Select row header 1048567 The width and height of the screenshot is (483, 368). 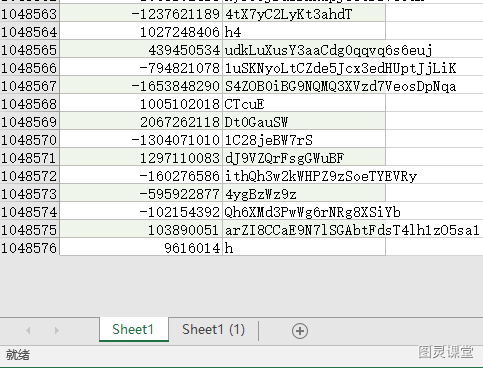[x=30, y=86]
